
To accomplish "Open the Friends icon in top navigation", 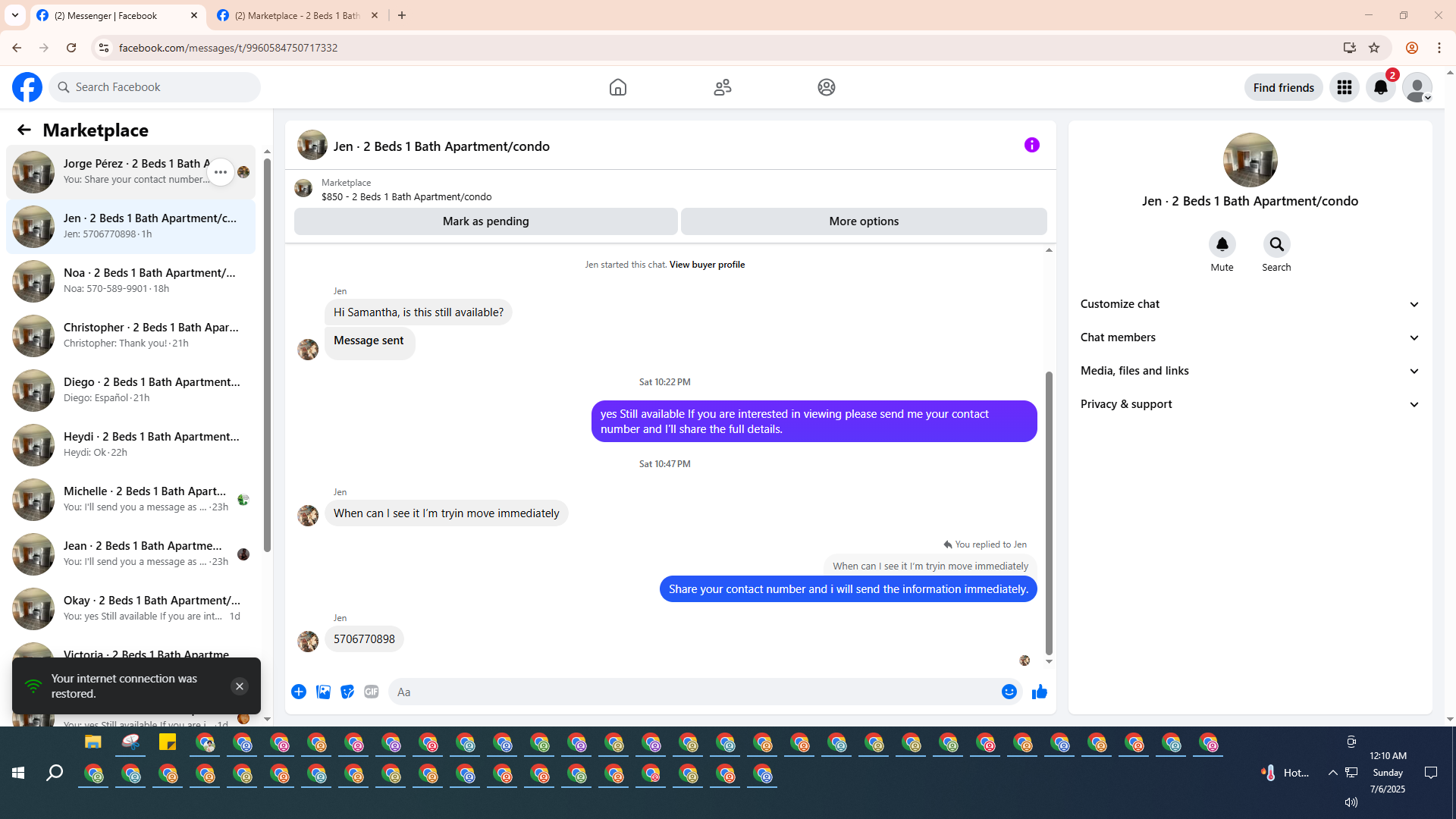I will tap(722, 87).
